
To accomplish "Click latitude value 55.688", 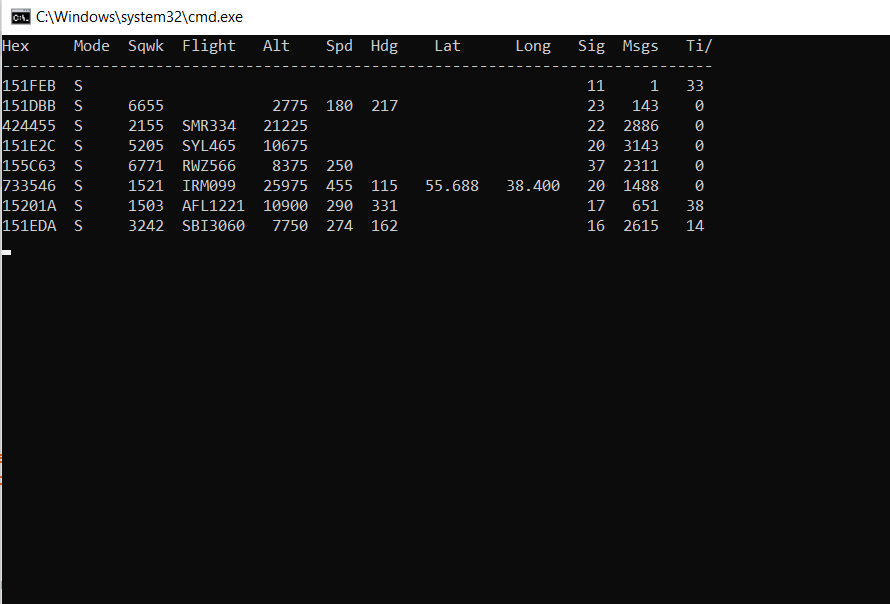I will pos(452,186).
